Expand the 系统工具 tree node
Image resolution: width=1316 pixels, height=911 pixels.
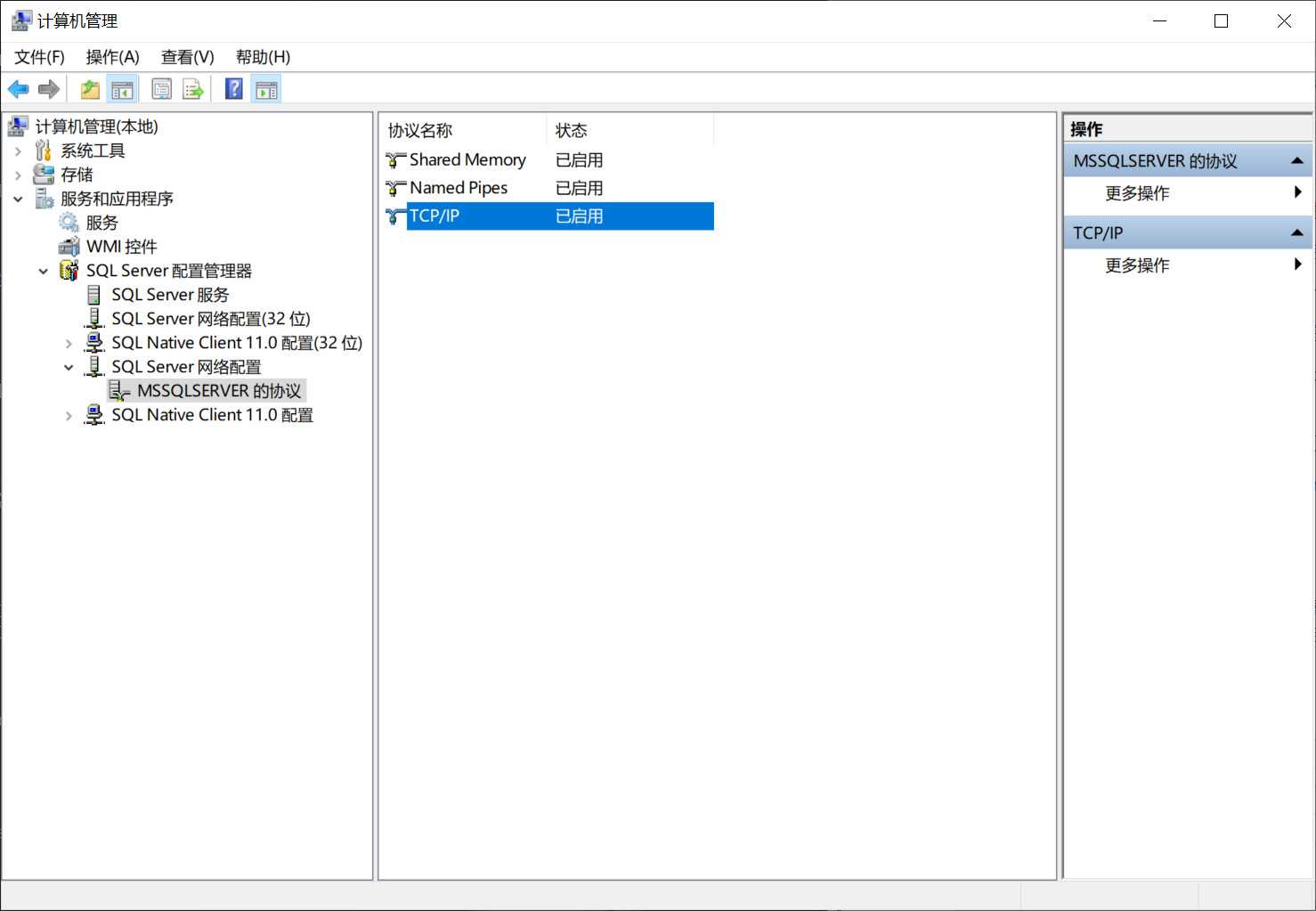(18, 151)
